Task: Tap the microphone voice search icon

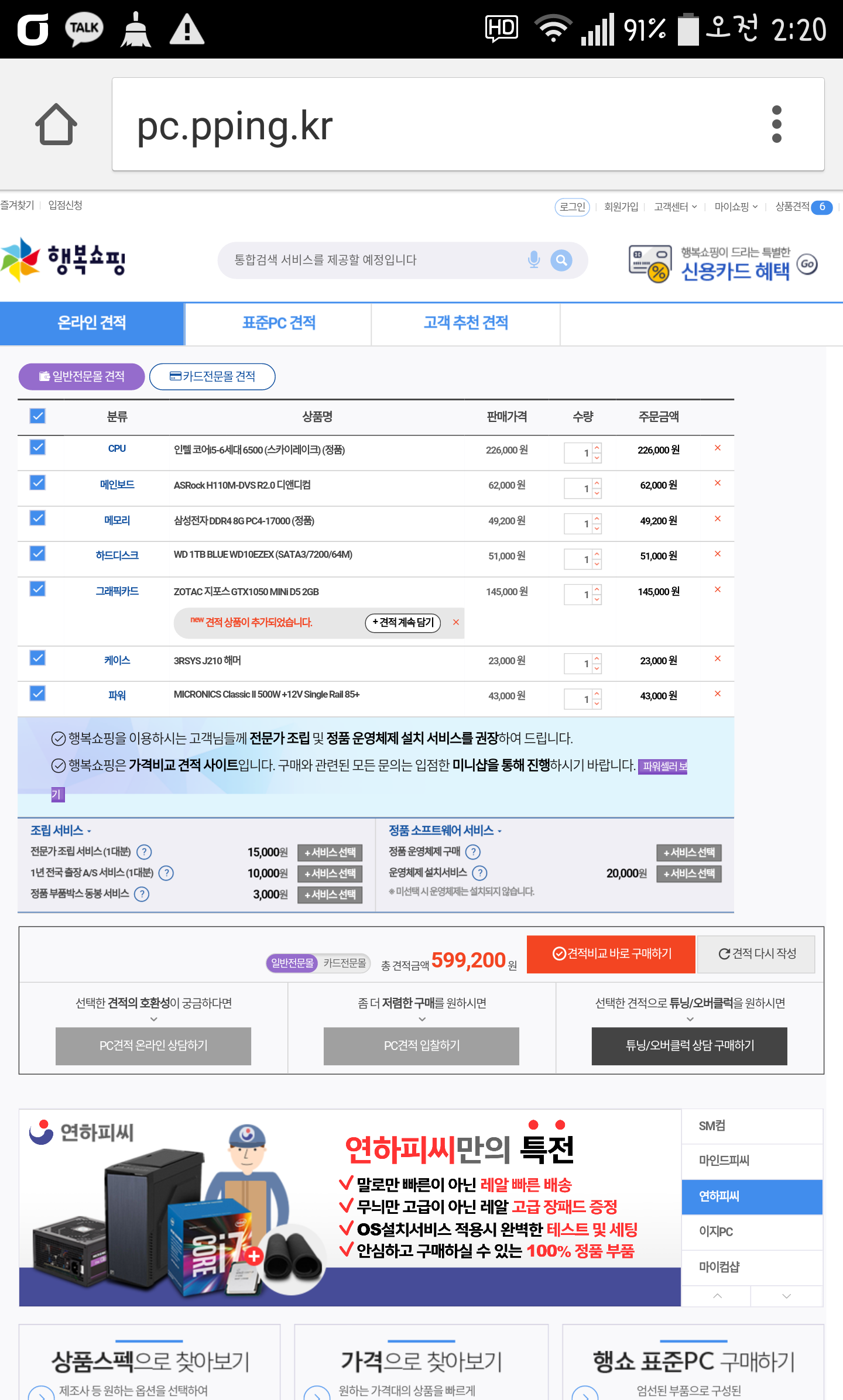Action: click(x=533, y=260)
